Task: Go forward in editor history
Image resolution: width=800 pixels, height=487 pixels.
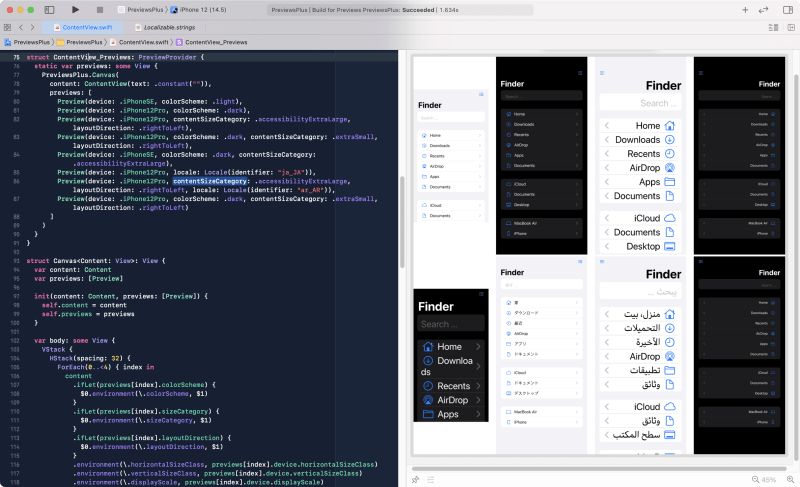Action: (x=33, y=28)
